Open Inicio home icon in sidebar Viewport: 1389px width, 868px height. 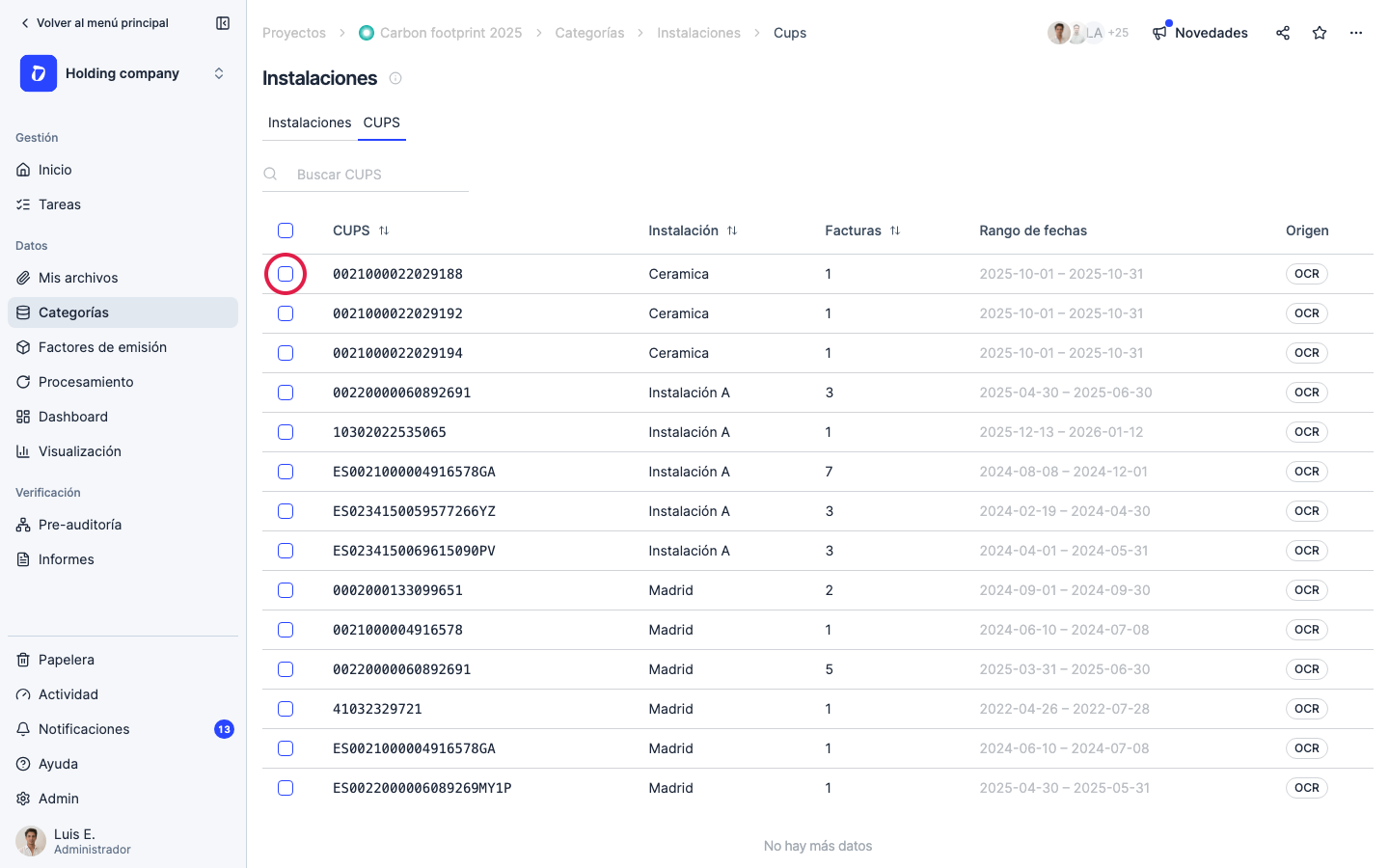[23, 170]
